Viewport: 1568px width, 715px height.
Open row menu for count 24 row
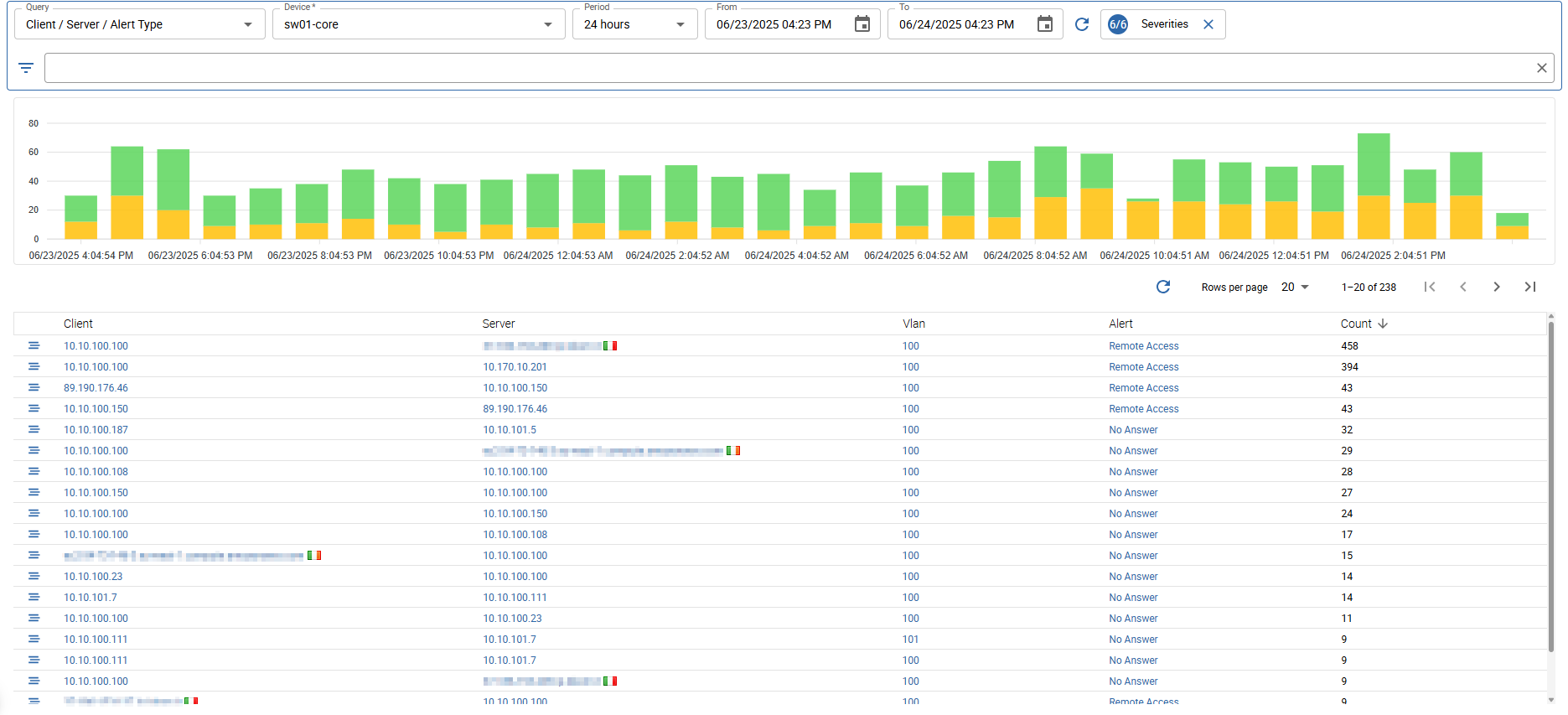(x=34, y=513)
